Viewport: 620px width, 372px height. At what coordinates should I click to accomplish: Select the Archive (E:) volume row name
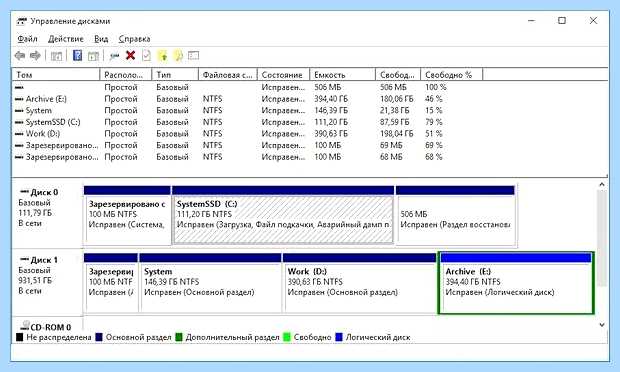pos(46,99)
